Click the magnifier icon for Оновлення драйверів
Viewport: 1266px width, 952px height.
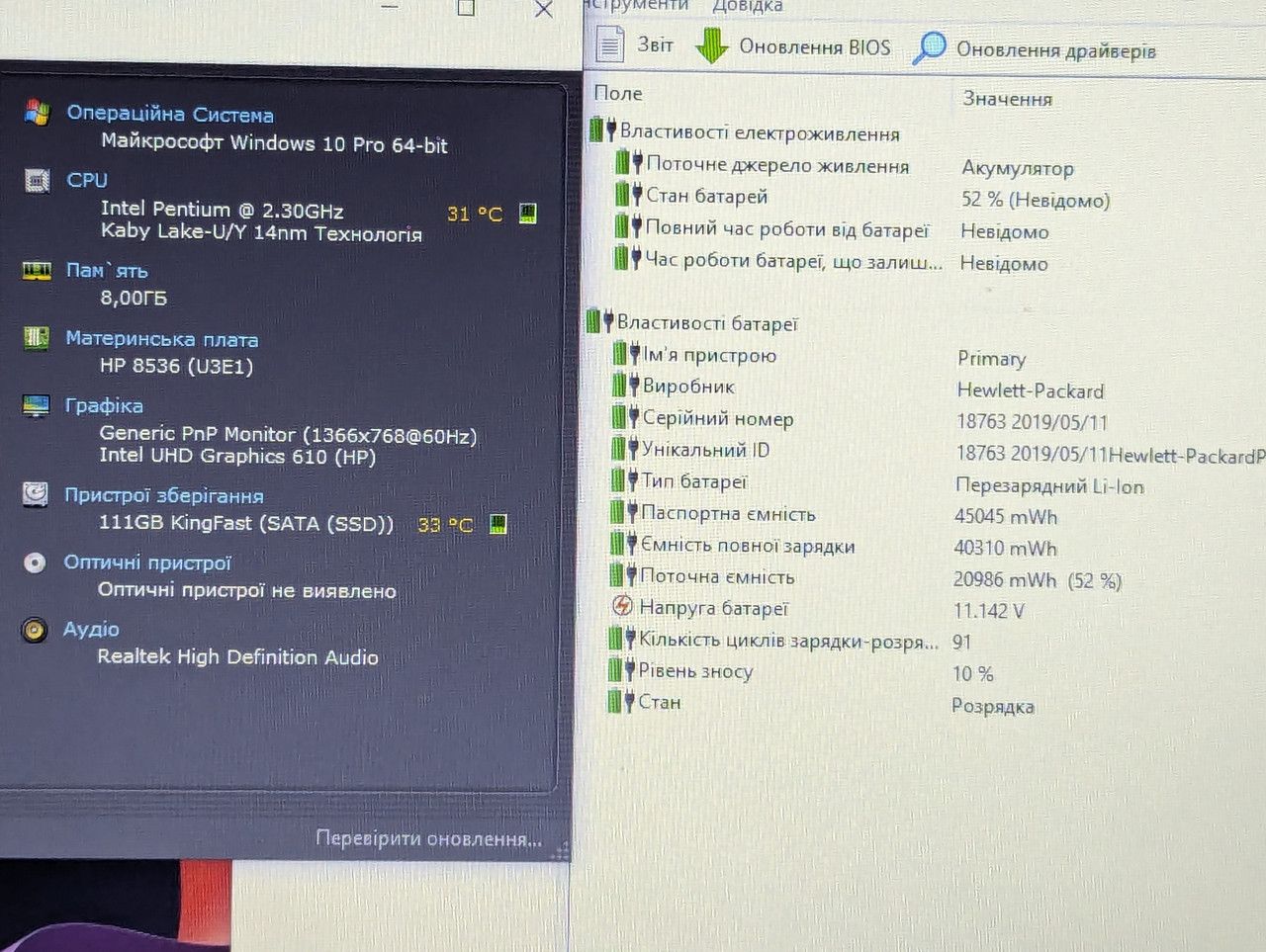coord(928,47)
